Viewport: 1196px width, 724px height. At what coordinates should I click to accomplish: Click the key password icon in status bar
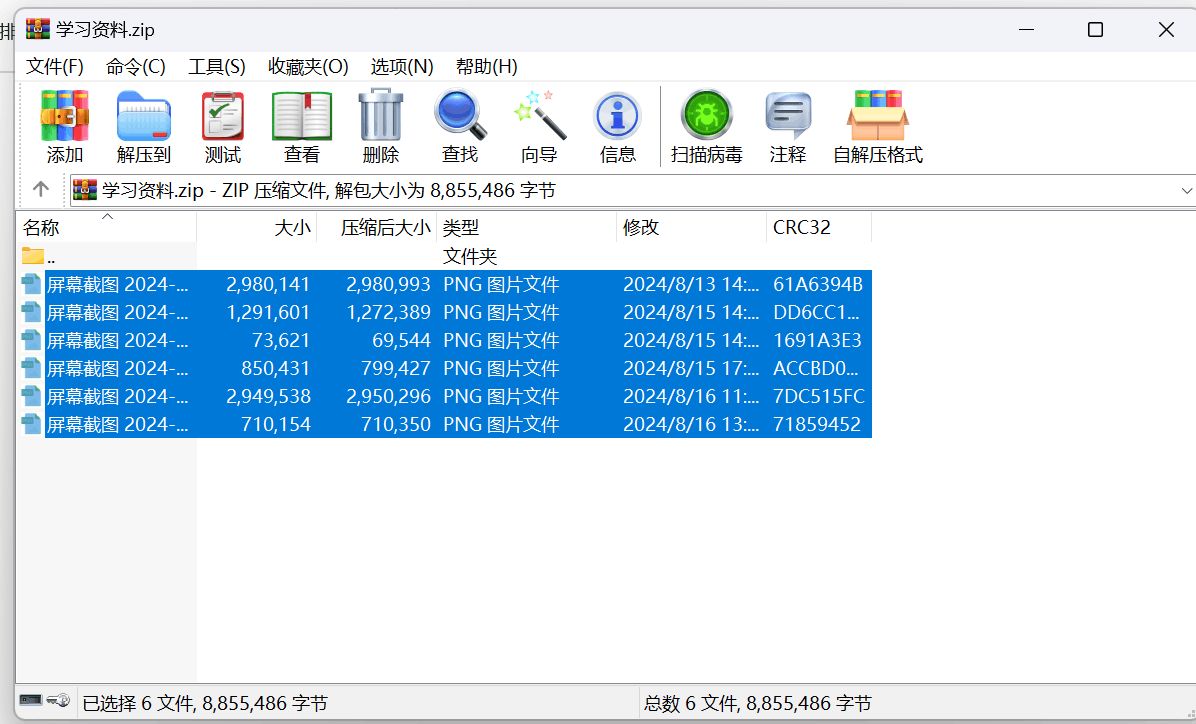pos(58,700)
